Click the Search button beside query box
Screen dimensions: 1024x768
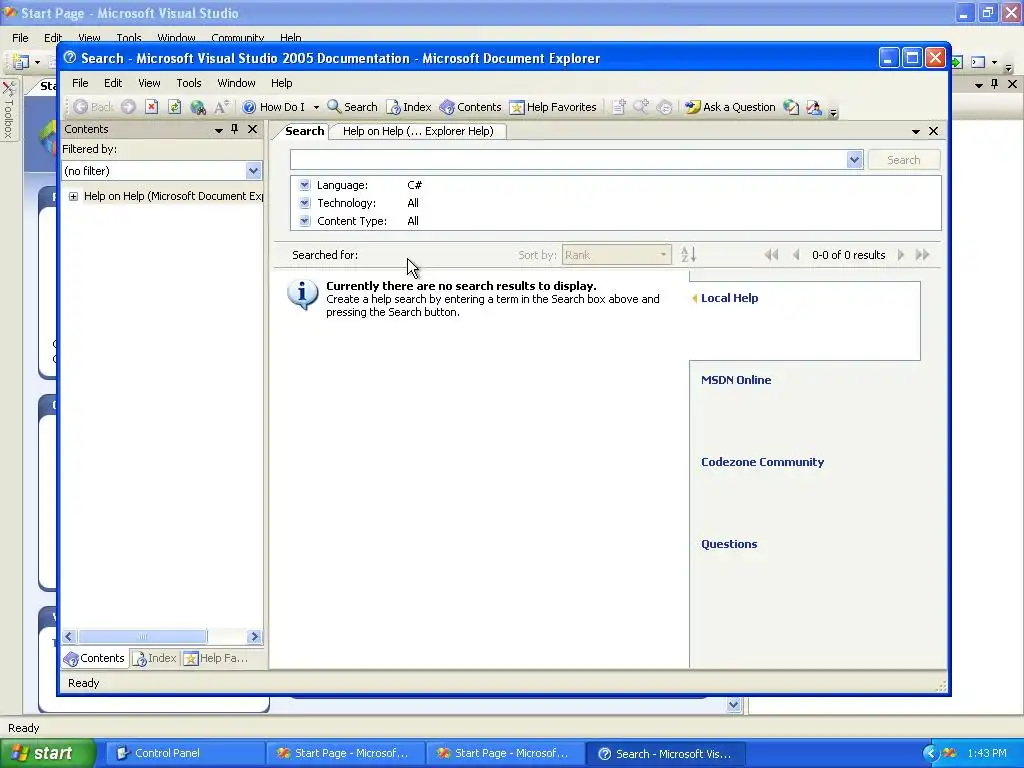tap(904, 160)
